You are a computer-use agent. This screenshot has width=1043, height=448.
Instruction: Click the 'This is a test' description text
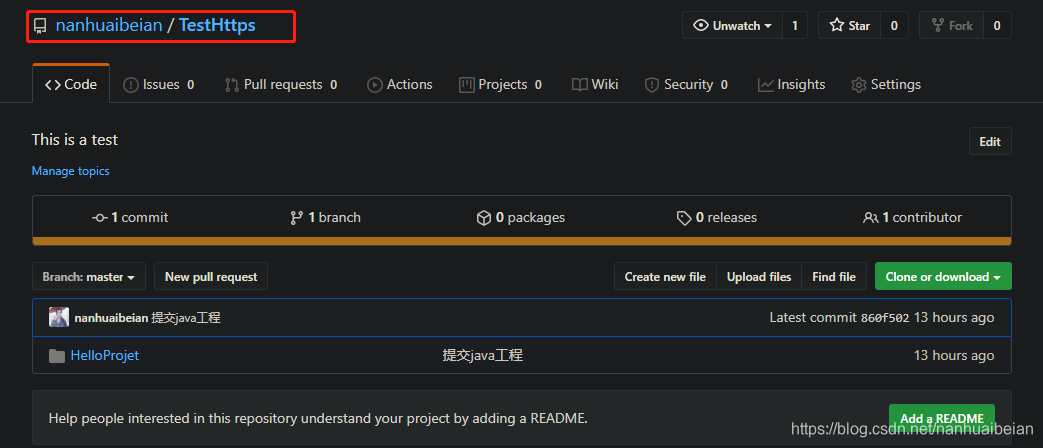click(74, 140)
